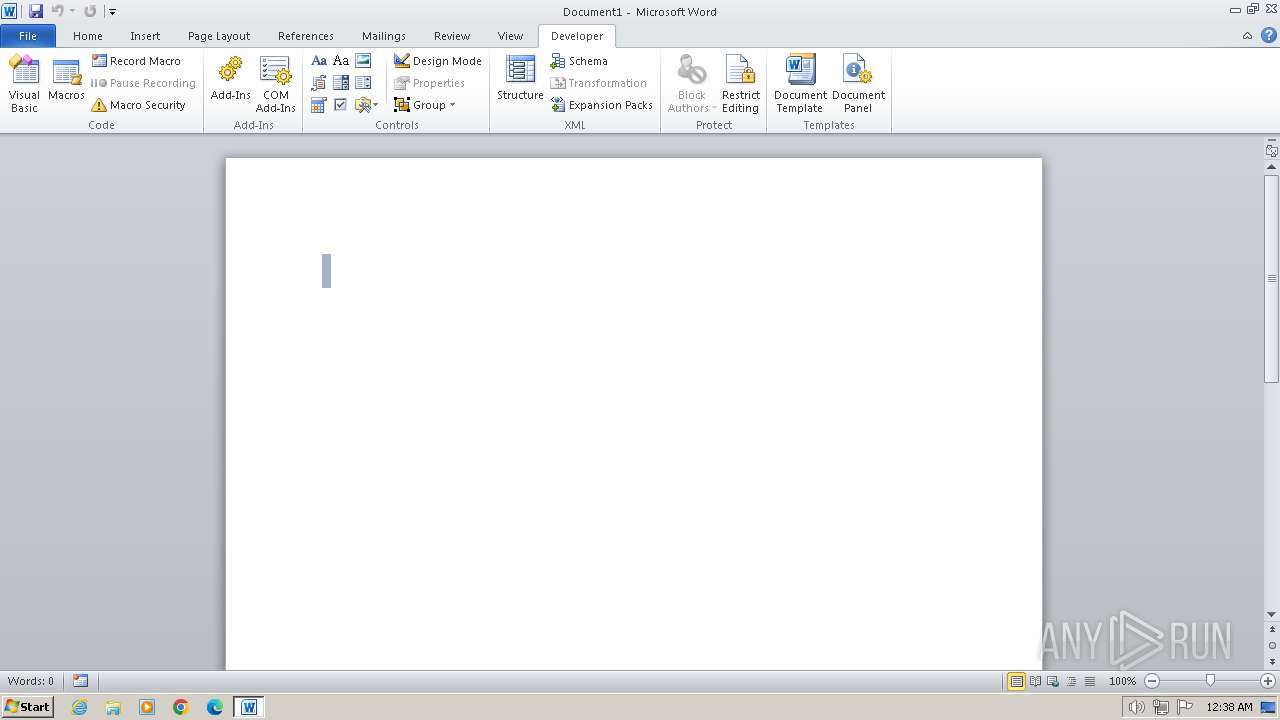Launch Chrome from taskbar
Image resolution: width=1280 pixels, height=720 pixels.
(x=181, y=707)
